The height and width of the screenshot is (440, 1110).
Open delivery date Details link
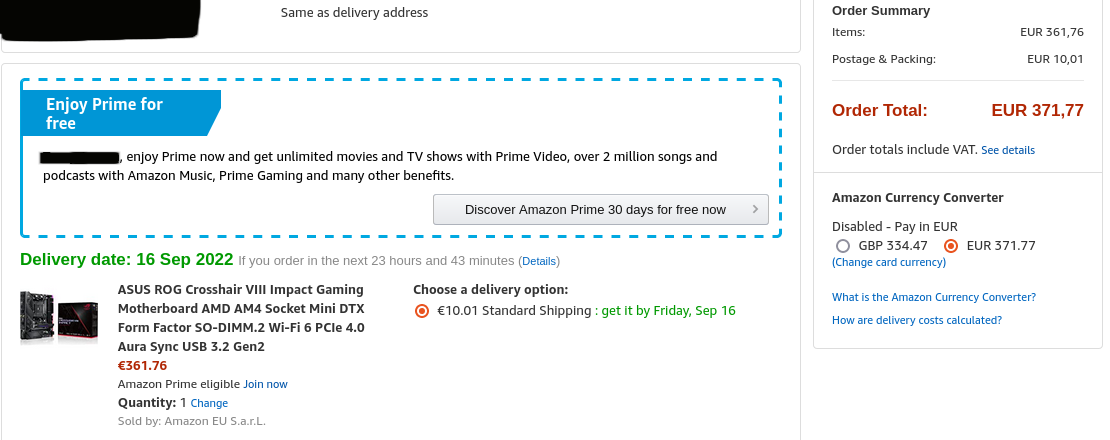pyautogui.click(x=539, y=261)
